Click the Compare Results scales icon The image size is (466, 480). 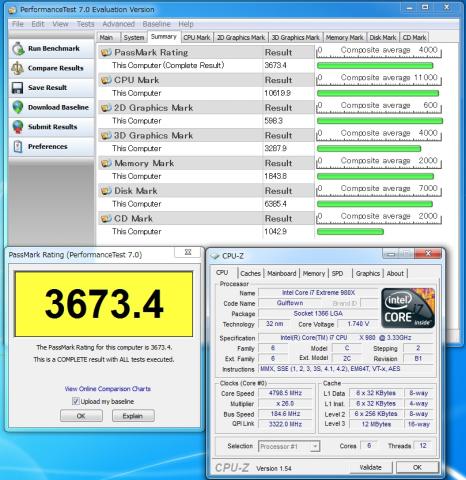coord(17,68)
